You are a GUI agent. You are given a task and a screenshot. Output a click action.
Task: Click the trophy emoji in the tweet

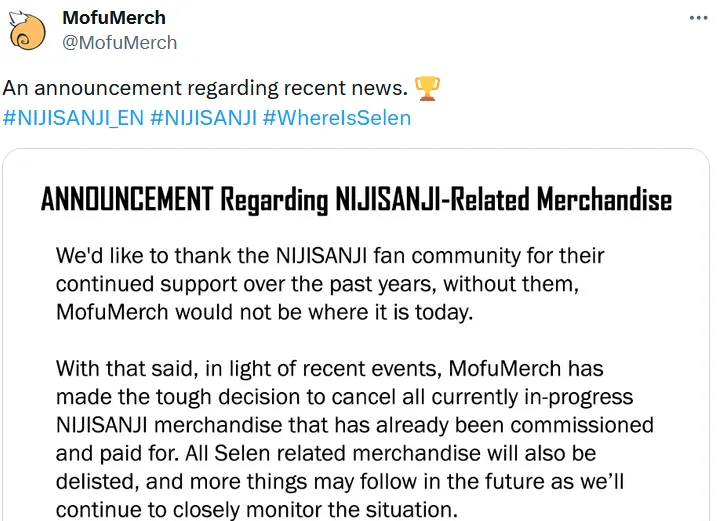(427, 88)
